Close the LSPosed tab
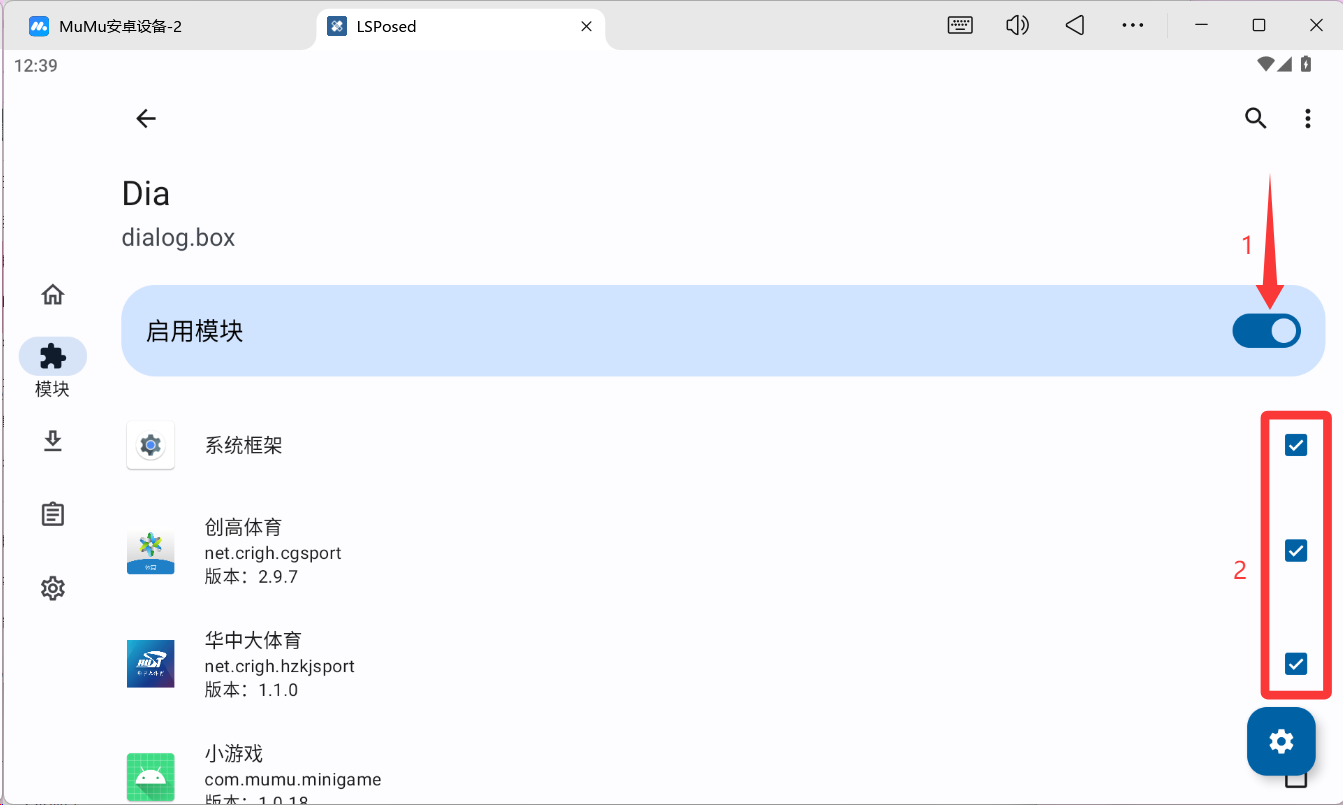1343x805 pixels. click(587, 26)
